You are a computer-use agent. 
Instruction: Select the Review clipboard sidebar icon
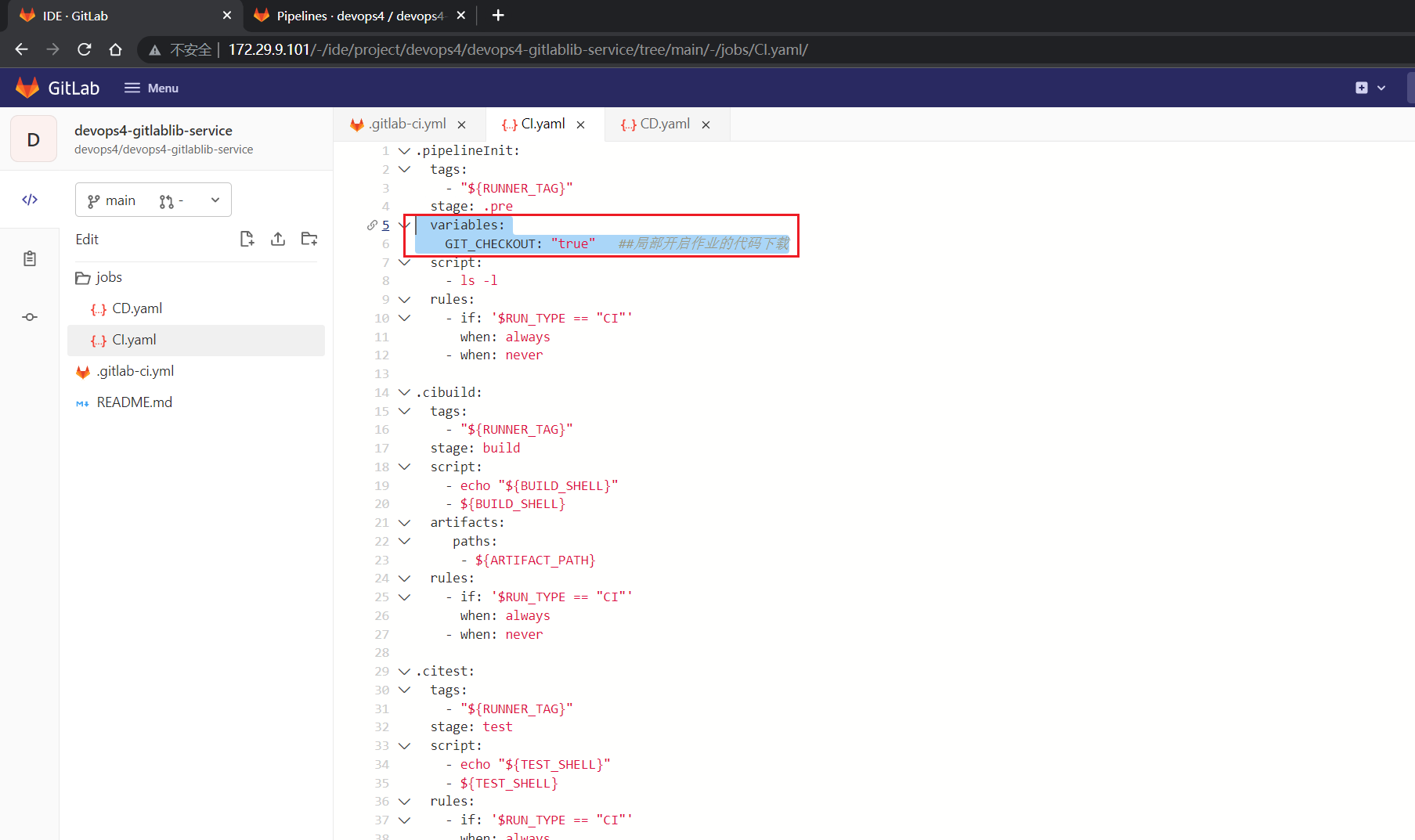pos(30,258)
